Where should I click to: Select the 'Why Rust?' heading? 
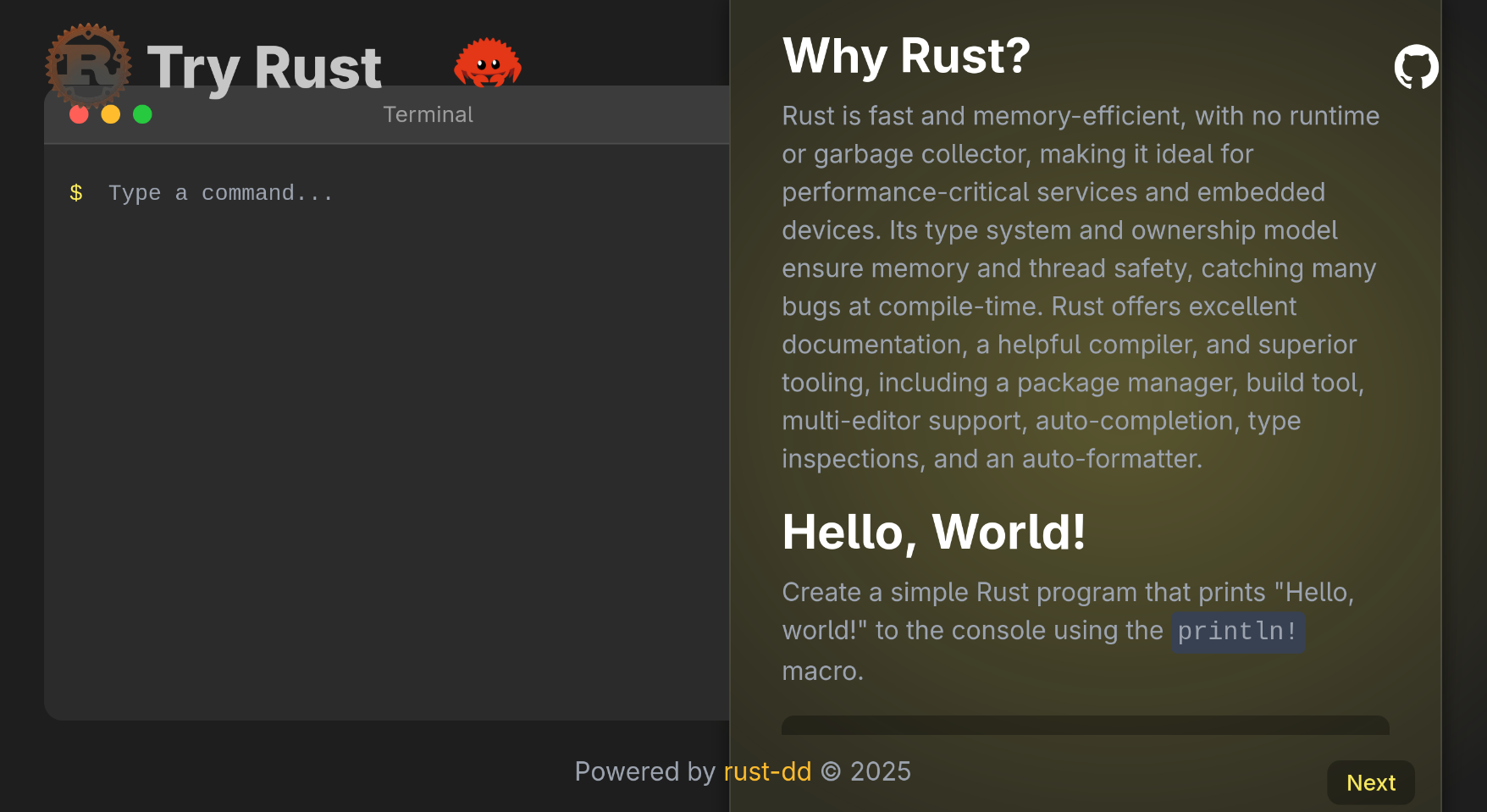[906, 56]
